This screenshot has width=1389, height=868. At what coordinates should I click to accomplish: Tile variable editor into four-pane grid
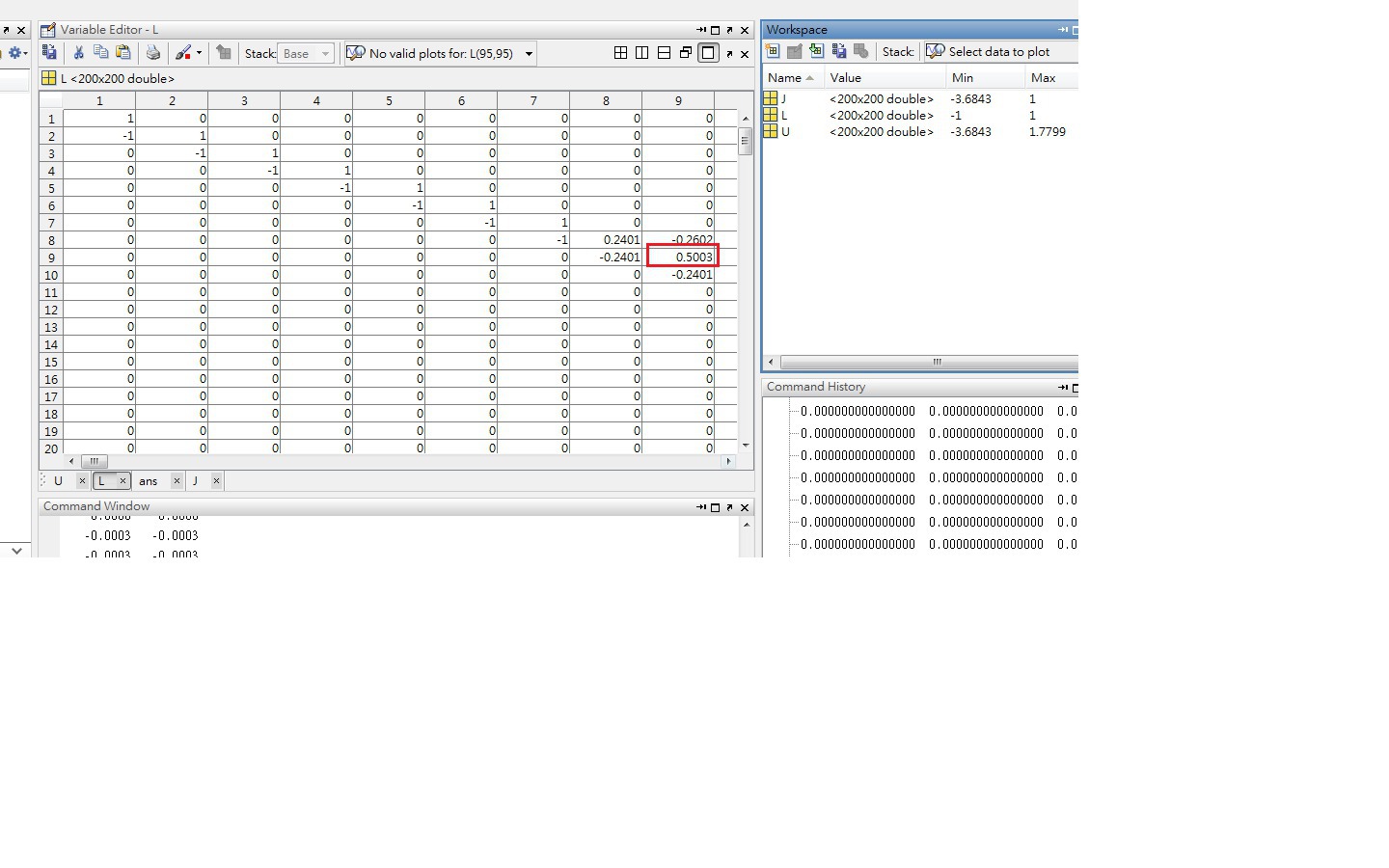point(620,53)
